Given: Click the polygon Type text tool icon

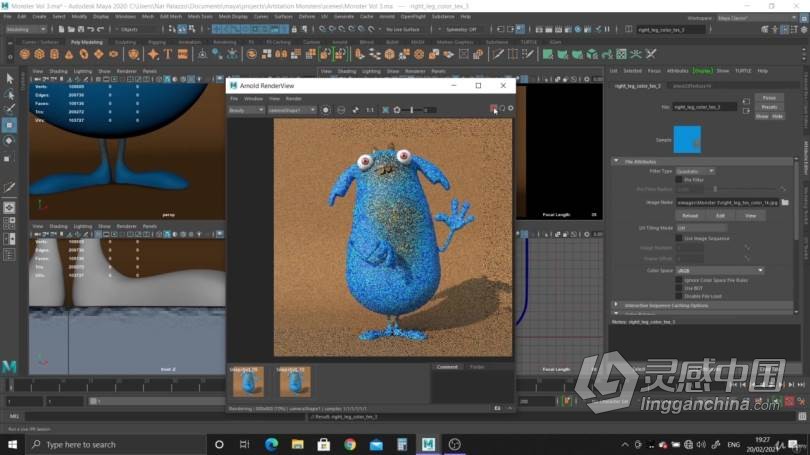Looking at the screenshot, I should (168, 54).
